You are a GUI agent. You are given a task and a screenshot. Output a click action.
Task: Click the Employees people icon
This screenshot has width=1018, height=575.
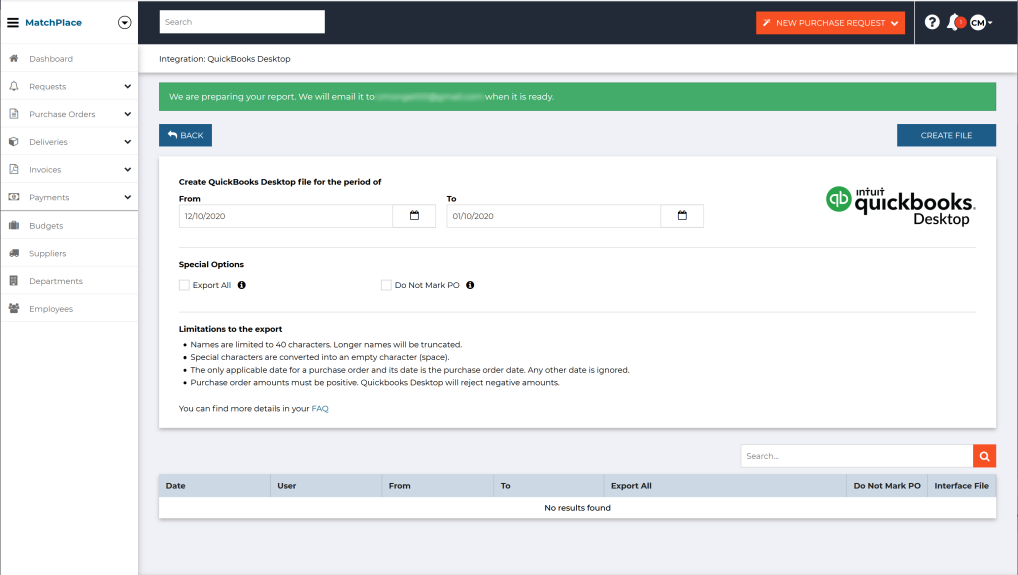[14, 309]
